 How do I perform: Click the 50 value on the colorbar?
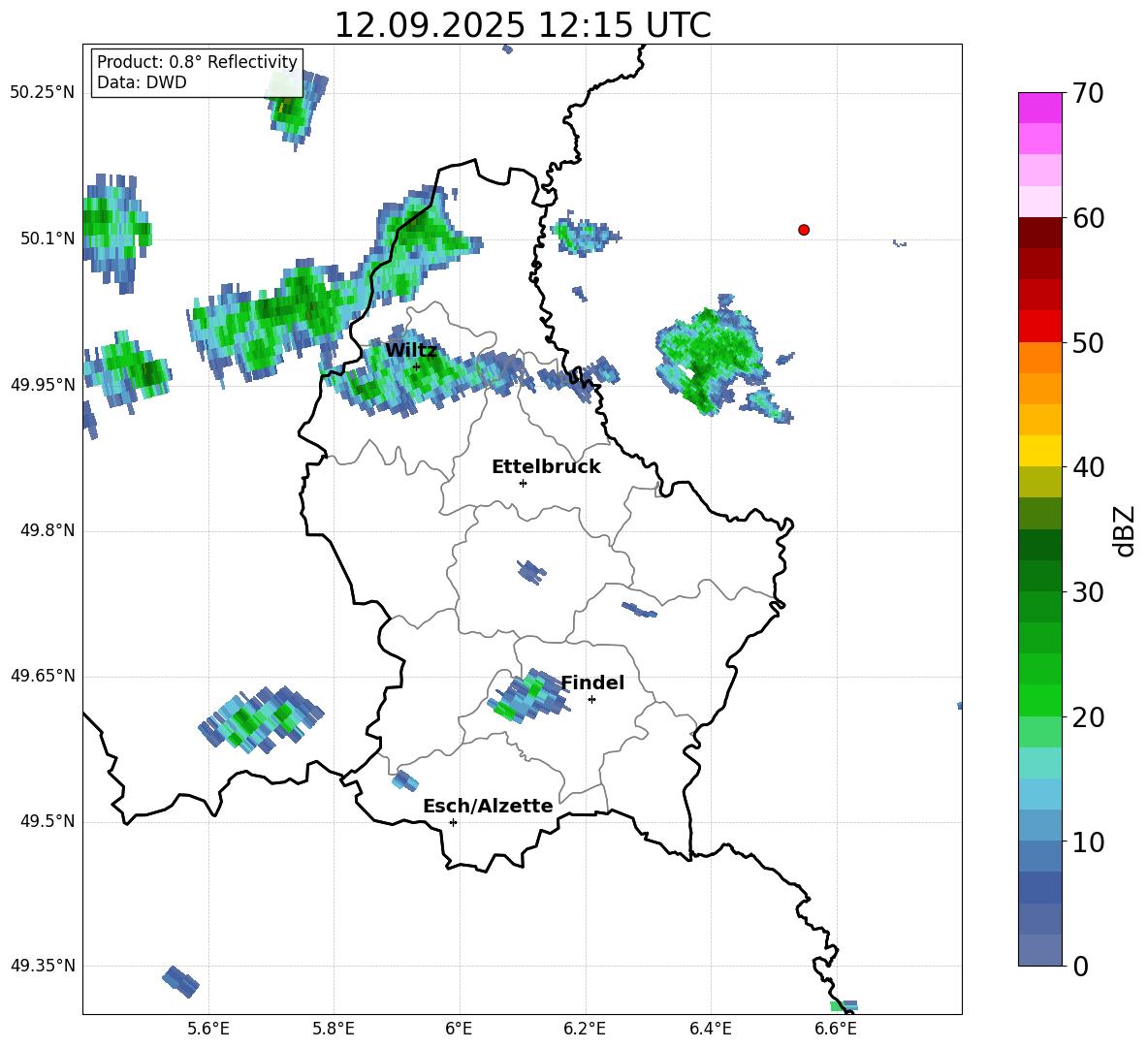coord(1088,342)
